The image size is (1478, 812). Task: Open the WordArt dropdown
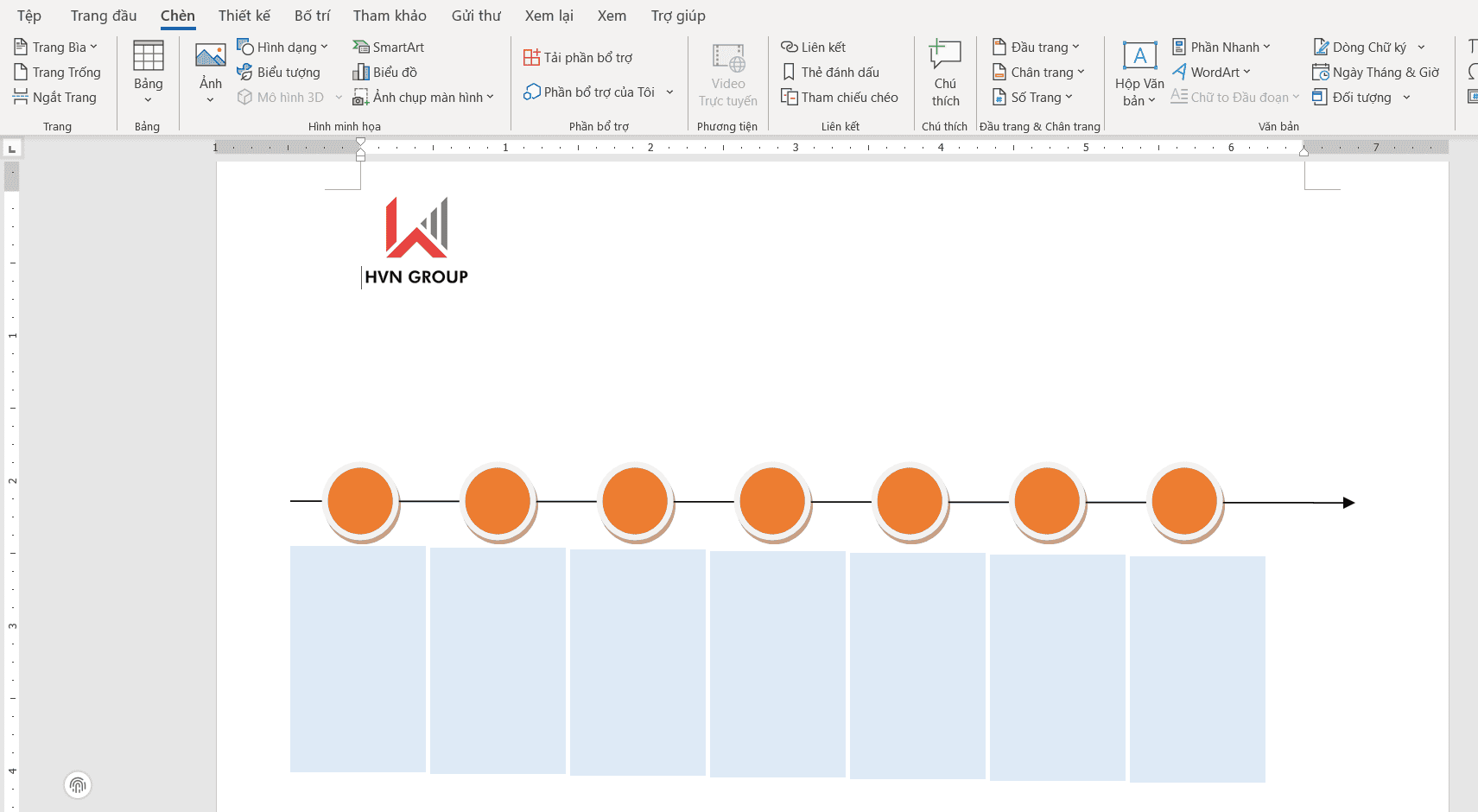coord(1211,73)
